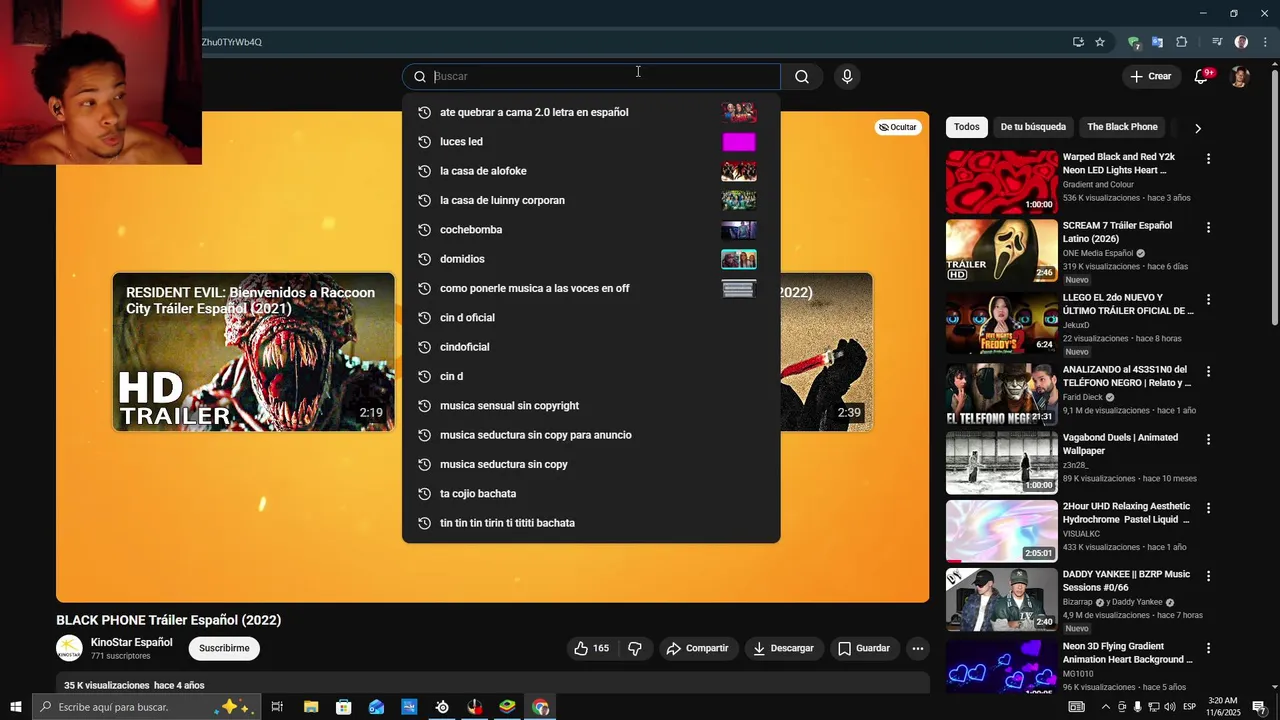Image resolution: width=1280 pixels, height=720 pixels.
Task: Open the Windows notification center
Action: [1259, 707]
